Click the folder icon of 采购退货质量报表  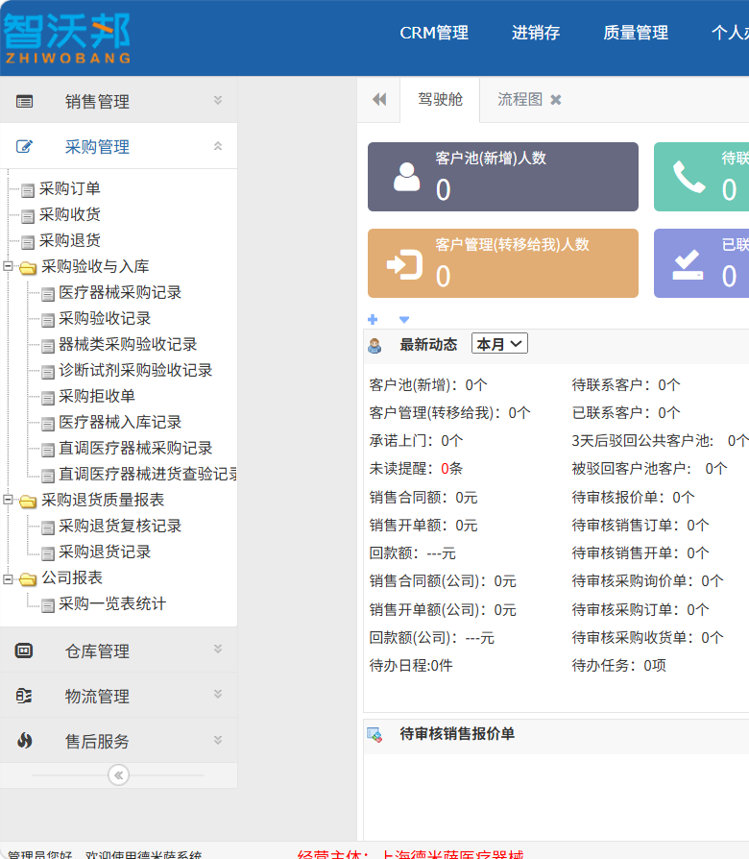[x=27, y=501]
